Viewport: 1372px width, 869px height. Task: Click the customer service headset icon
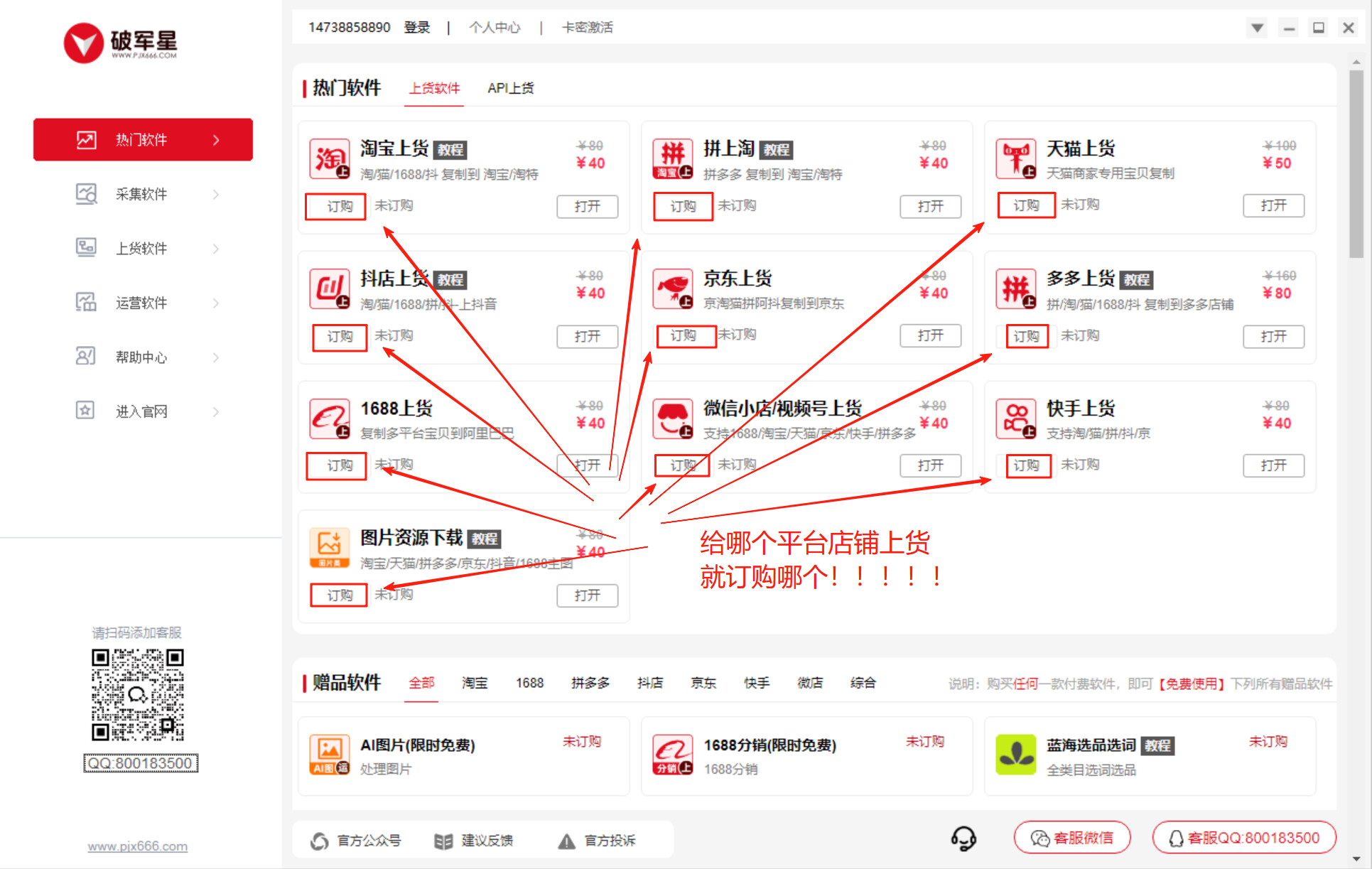click(x=963, y=838)
